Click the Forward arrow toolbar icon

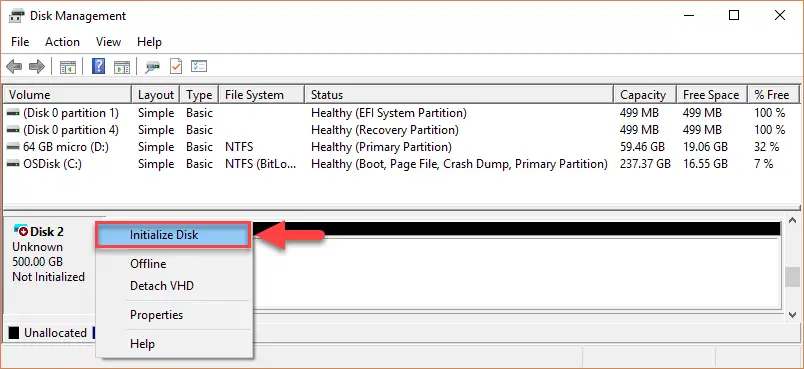click(36, 66)
